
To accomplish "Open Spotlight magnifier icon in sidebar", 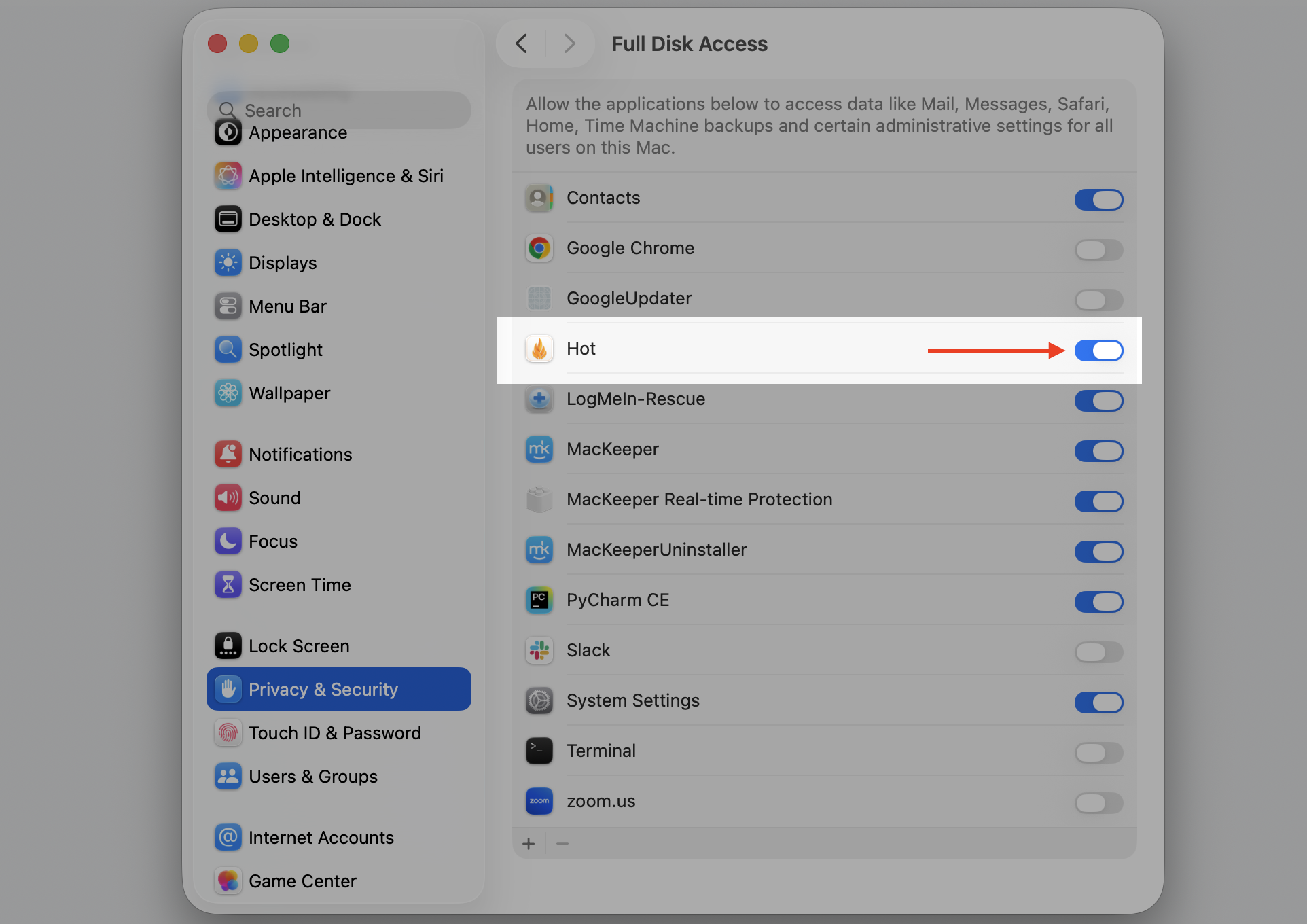I will click(228, 350).
